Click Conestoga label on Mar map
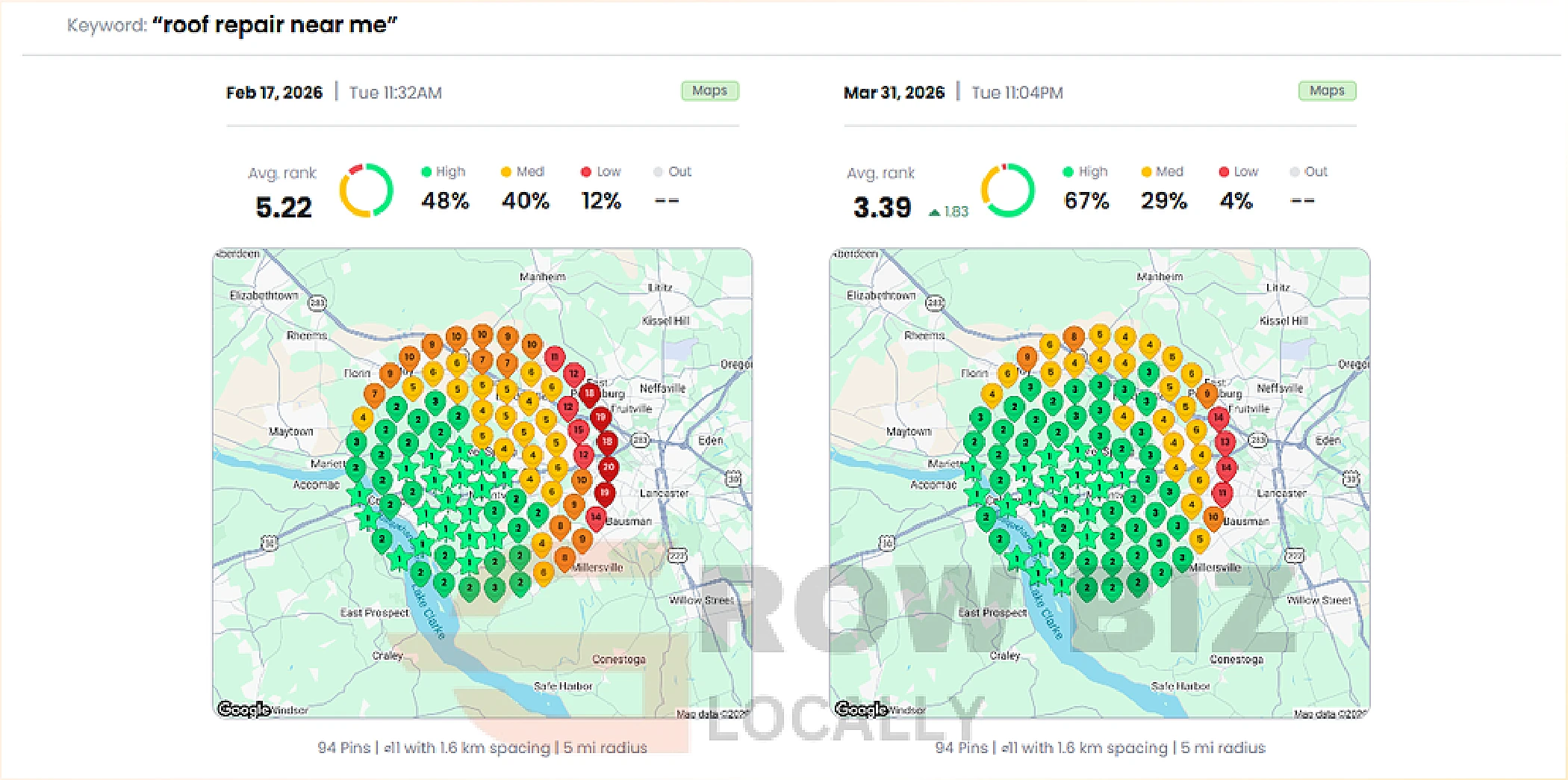Viewport: 1568px width, 780px height. click(1236, 660)
